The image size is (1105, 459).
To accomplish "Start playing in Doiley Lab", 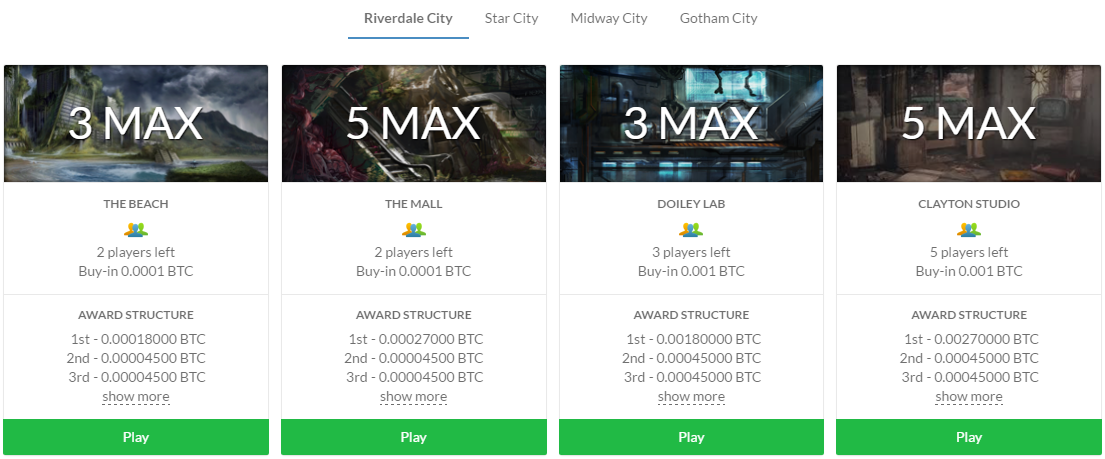I will (691, 437).
